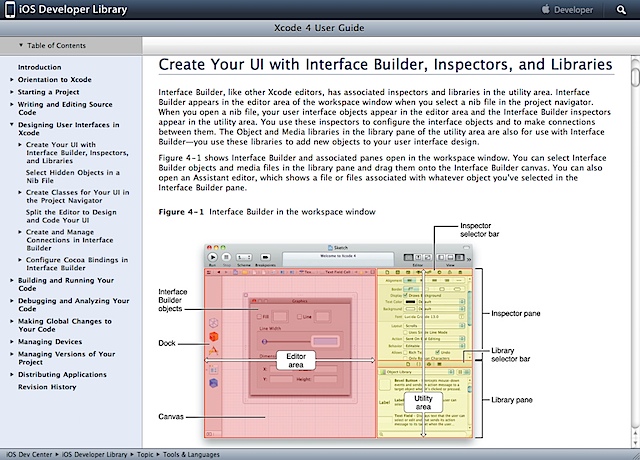640x460 pixels.
Task: Expand the Orientation to Xcode section
Action: click(11, 79)
